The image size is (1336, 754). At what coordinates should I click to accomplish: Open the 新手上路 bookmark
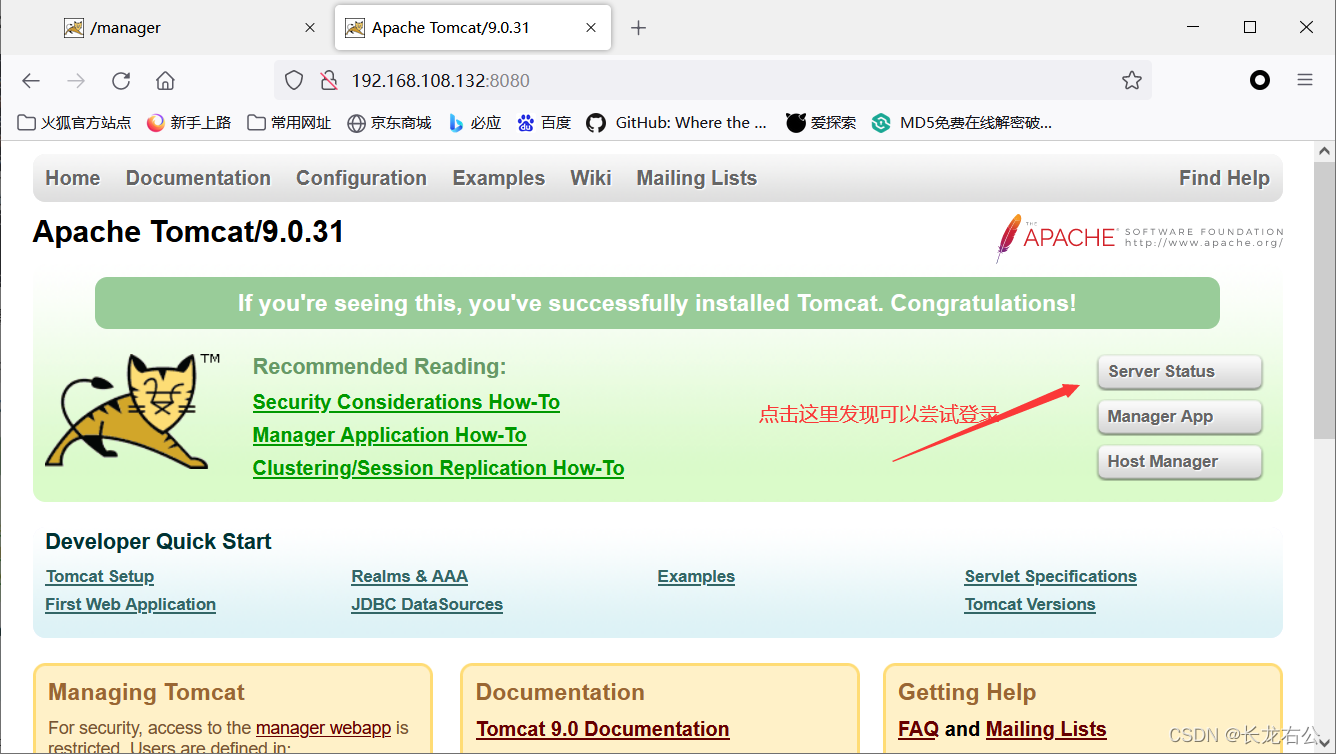pos(189,122)
